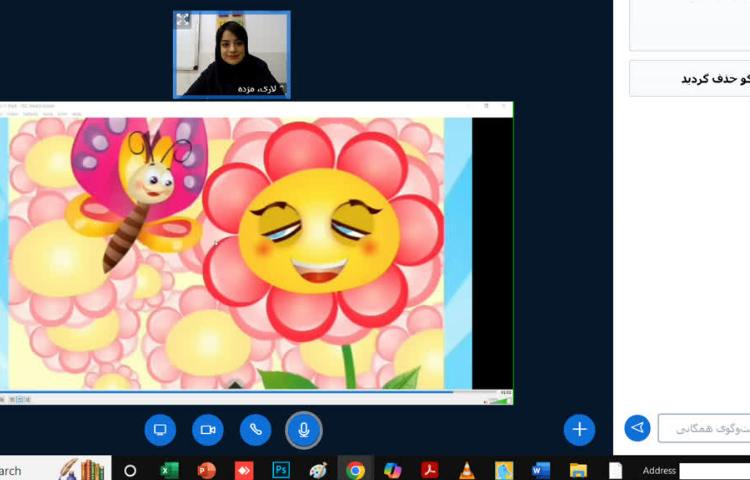Click the presenter webcam thumbnail
The image size is (750, 480).
point(232,55)
